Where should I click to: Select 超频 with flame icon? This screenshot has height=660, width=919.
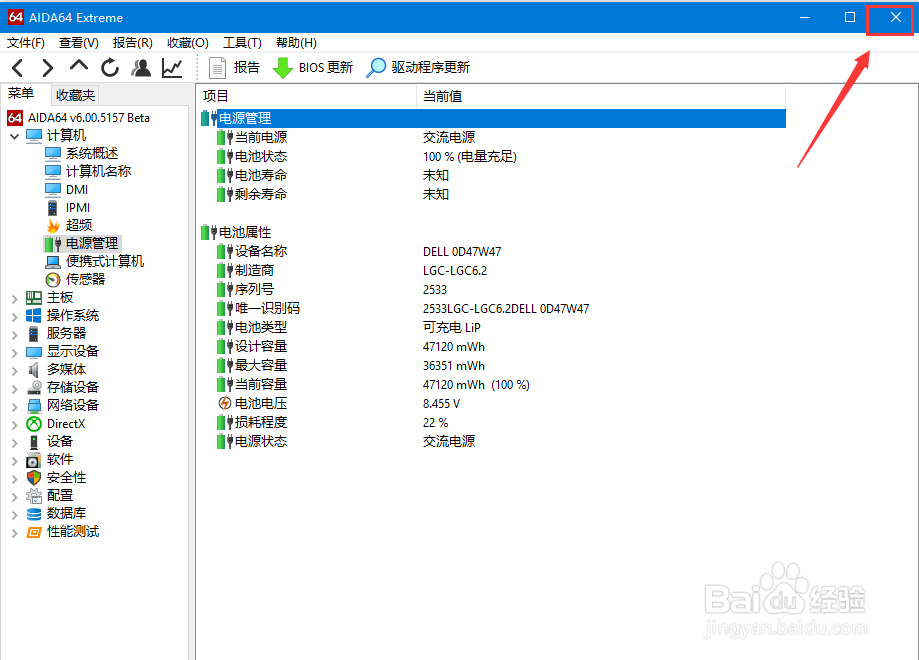[79, 226]
